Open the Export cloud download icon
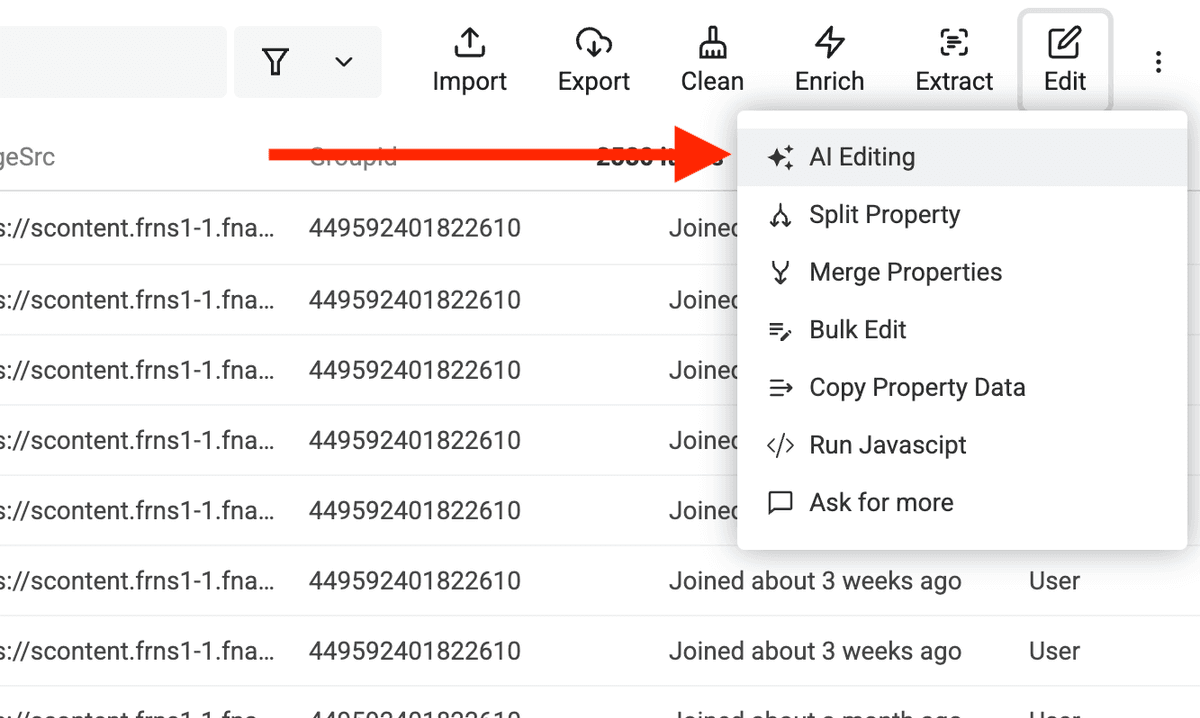The image size is (1200, 718). (594, 43)
